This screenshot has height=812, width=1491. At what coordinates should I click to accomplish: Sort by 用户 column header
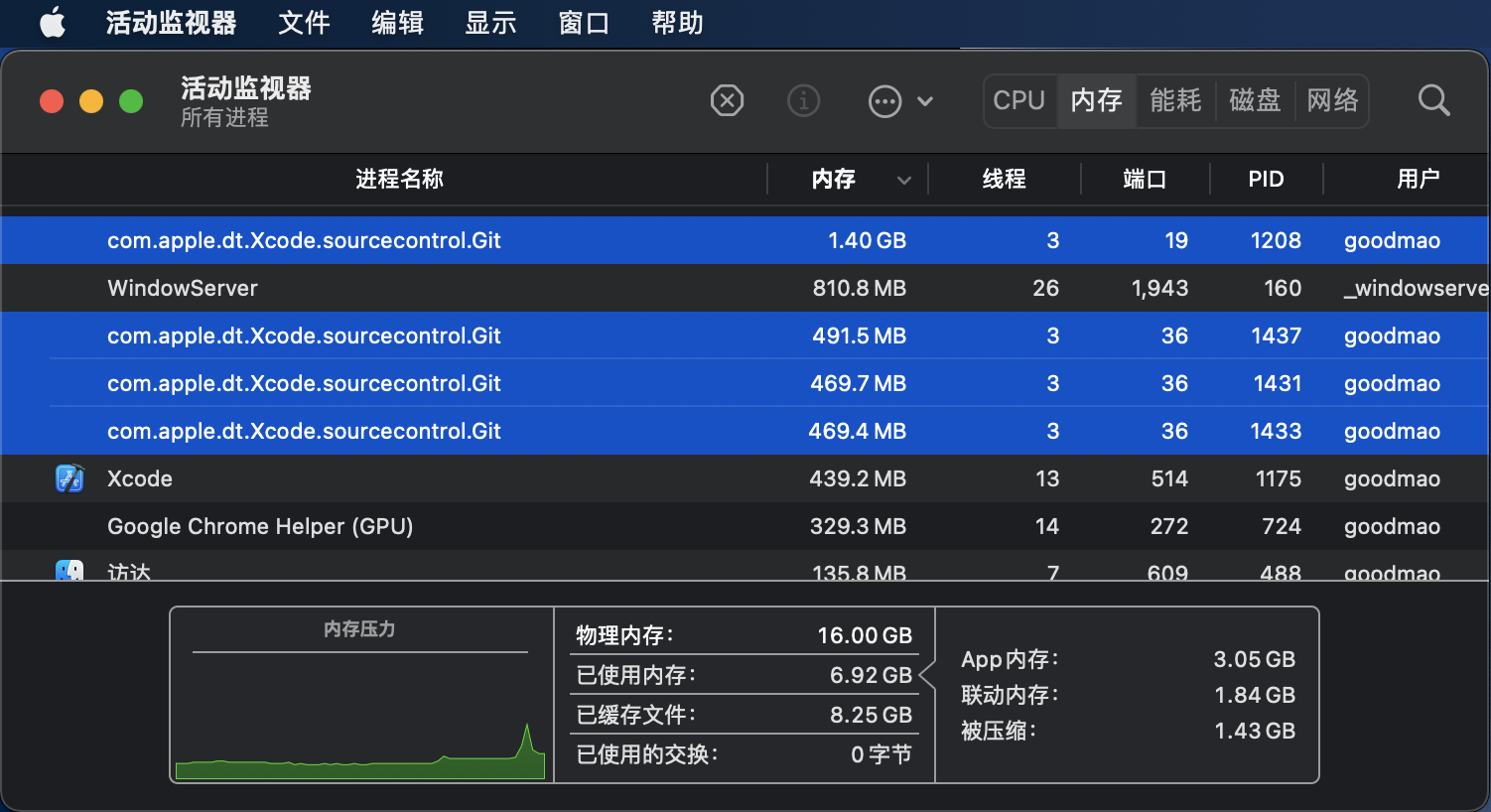(x=1418, y=179)
